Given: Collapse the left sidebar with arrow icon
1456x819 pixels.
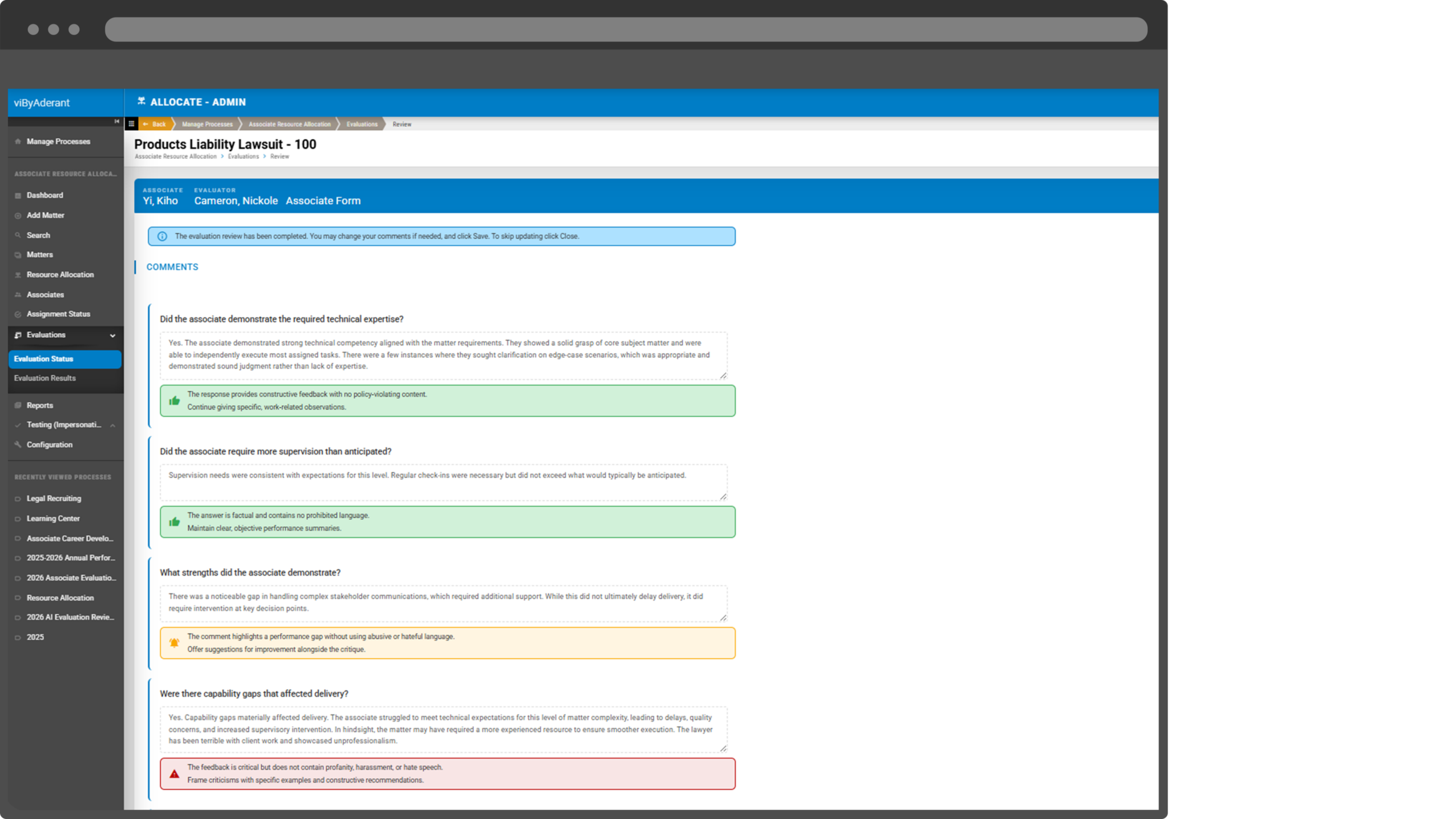Looking at the screenshot, I should pos(117,121).
